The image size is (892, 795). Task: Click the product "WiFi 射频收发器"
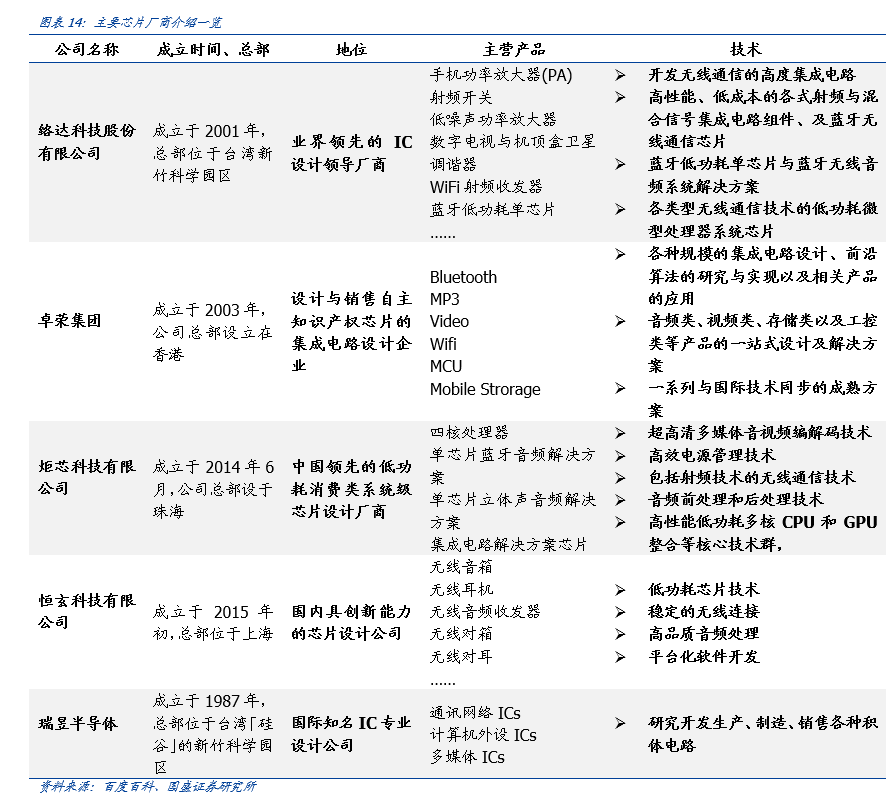[486, 187]
